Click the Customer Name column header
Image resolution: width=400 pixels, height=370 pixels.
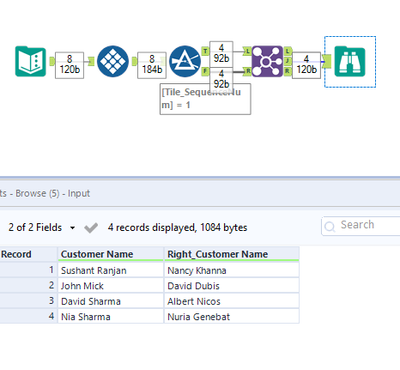[110, 254]
